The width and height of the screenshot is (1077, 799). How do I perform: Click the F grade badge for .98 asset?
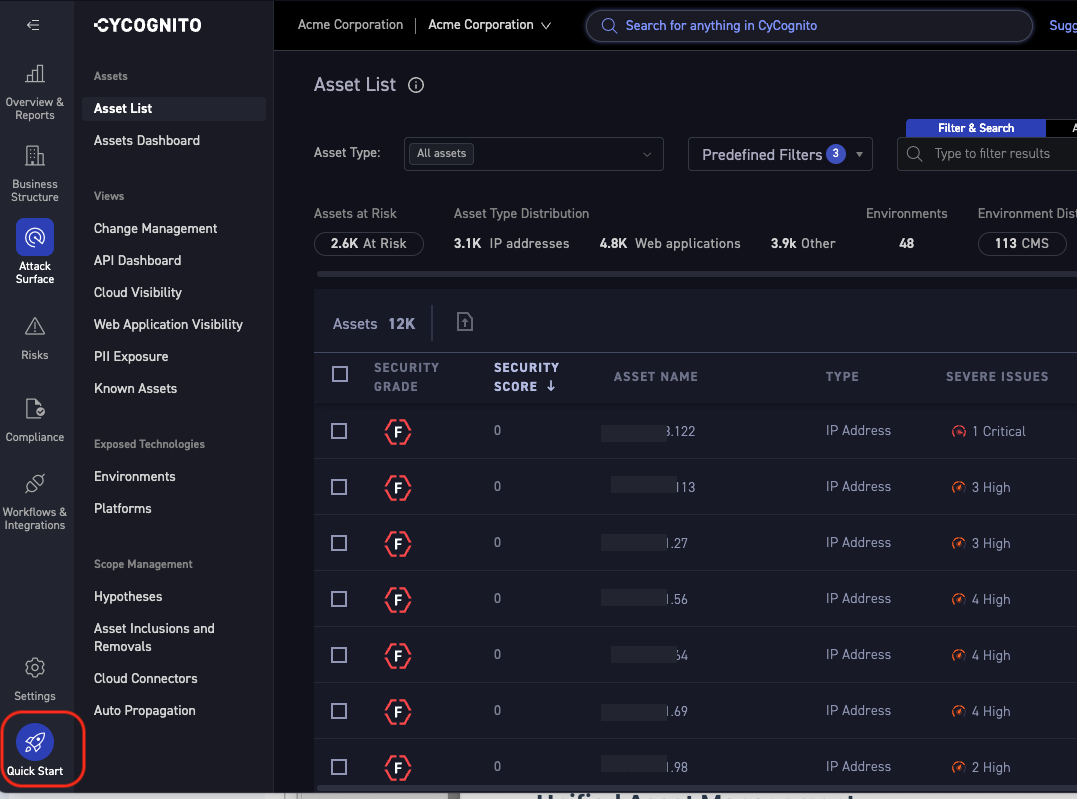point(398,767)
